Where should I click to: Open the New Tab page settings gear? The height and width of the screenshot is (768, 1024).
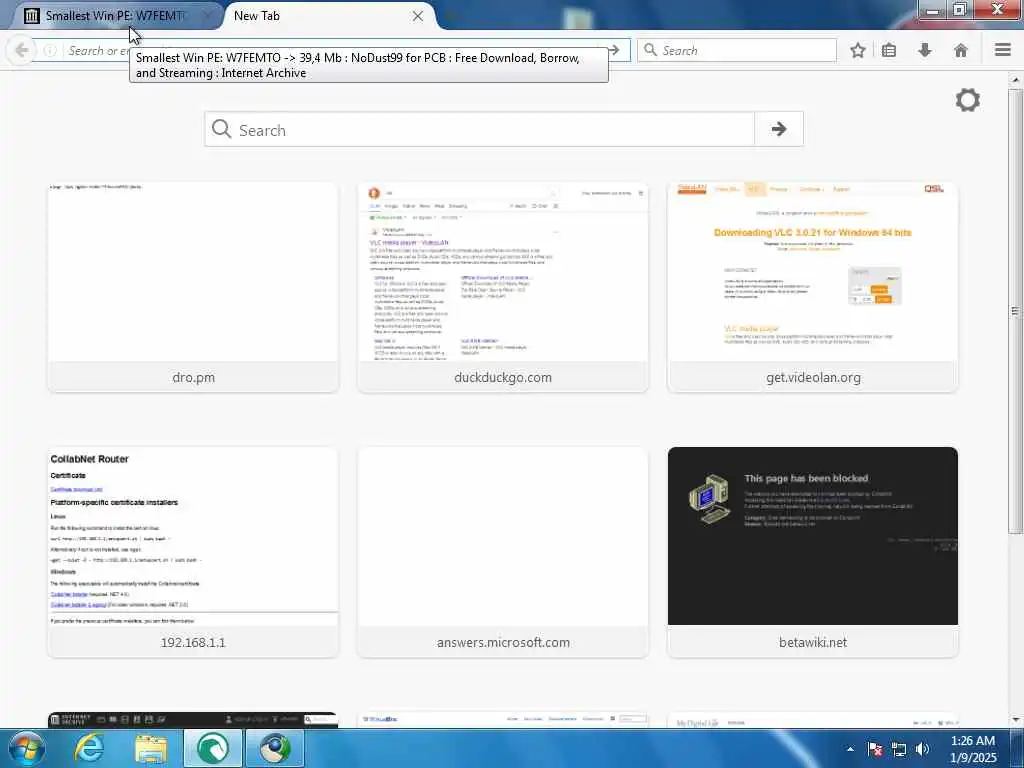967,100
